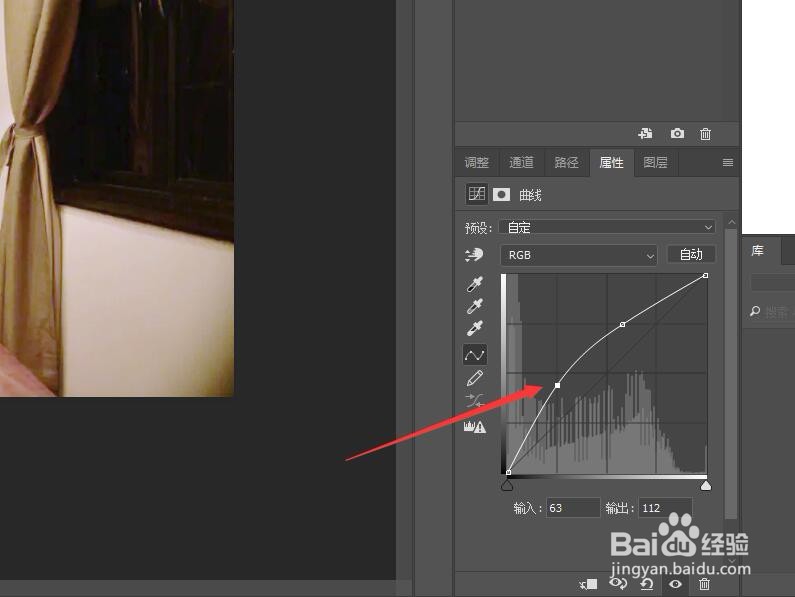Switch to the 属性 tab
The image size is (795, 597).
(x=611, y=162)
